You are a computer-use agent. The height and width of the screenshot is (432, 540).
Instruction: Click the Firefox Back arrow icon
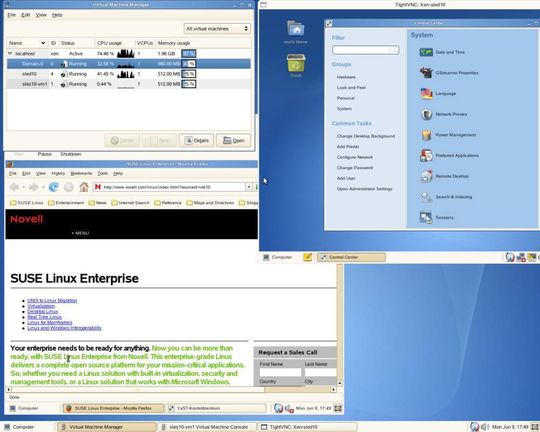pos(14,187)
